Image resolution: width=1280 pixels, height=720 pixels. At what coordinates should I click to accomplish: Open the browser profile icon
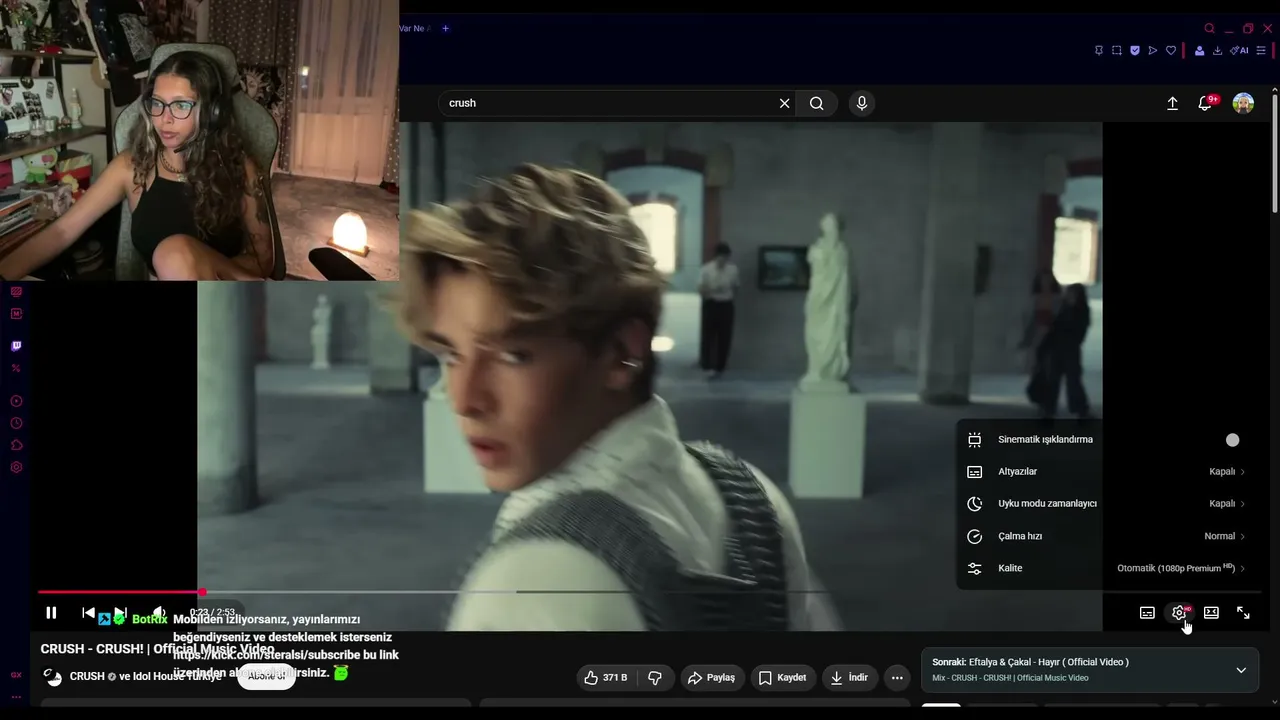pos(1199,51)
